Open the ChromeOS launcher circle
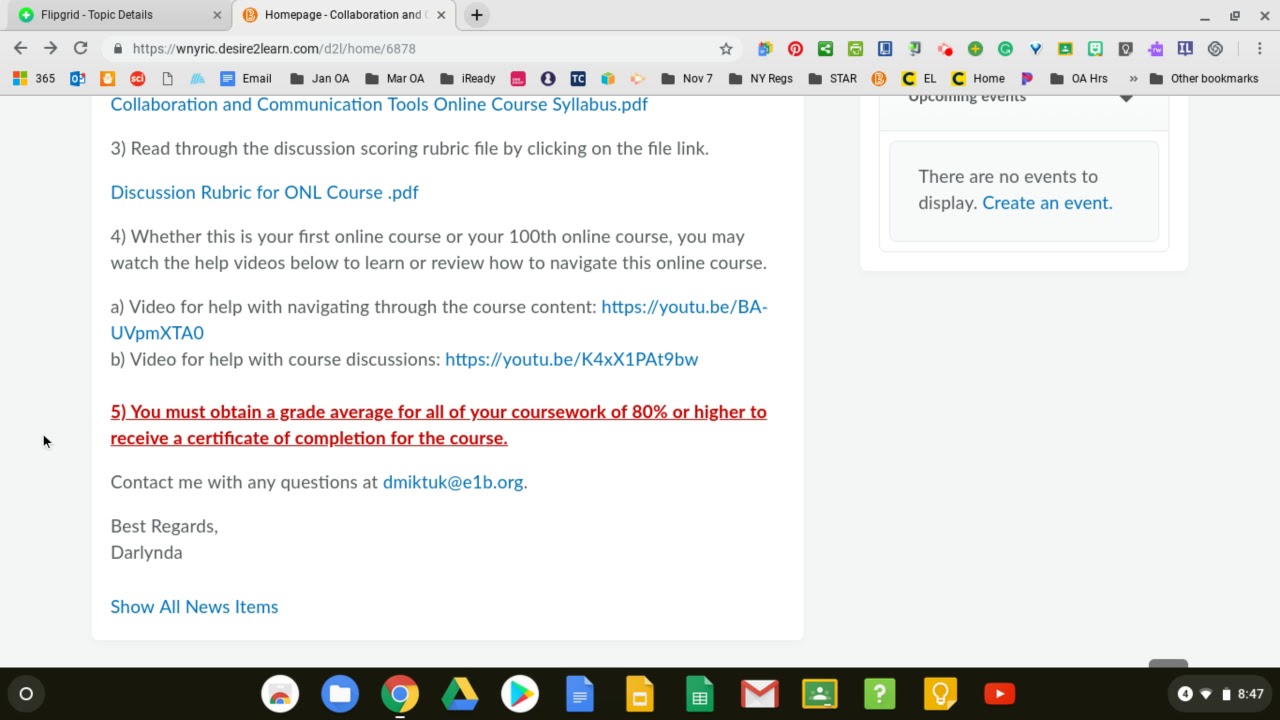Viewport: 1280px width, 720px height. (x=26, y=693)
